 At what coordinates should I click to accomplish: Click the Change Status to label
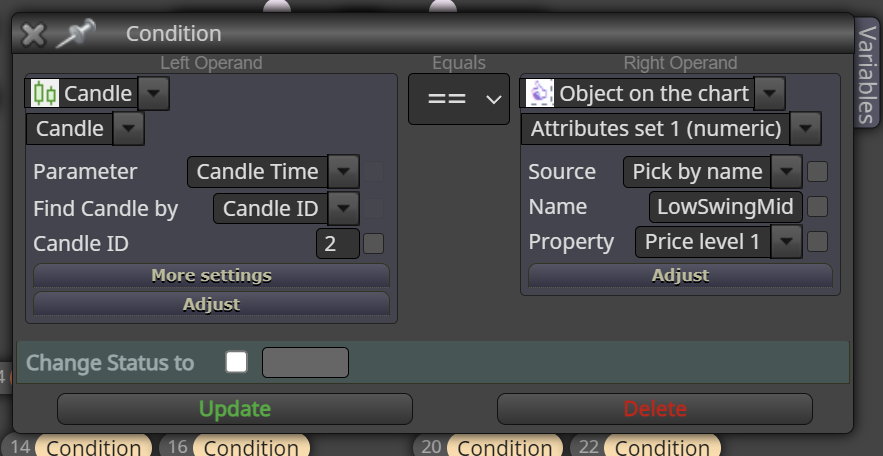click(x=110, y=363)
